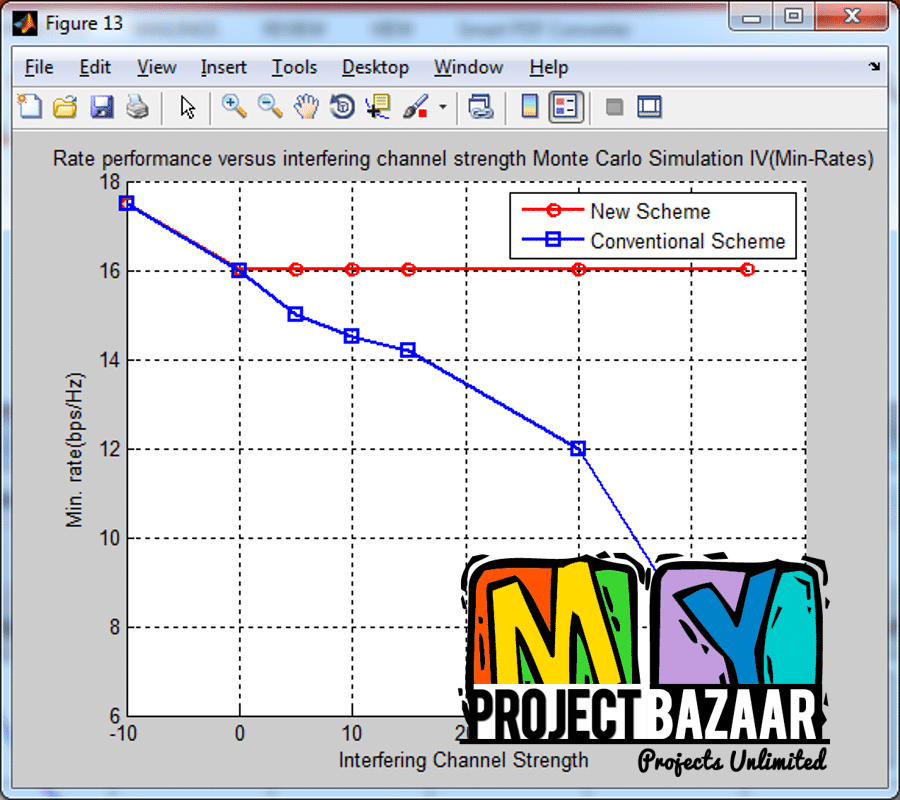Toggle the Insert Colorbar button

pyautogui.click(x=530, y=107)
